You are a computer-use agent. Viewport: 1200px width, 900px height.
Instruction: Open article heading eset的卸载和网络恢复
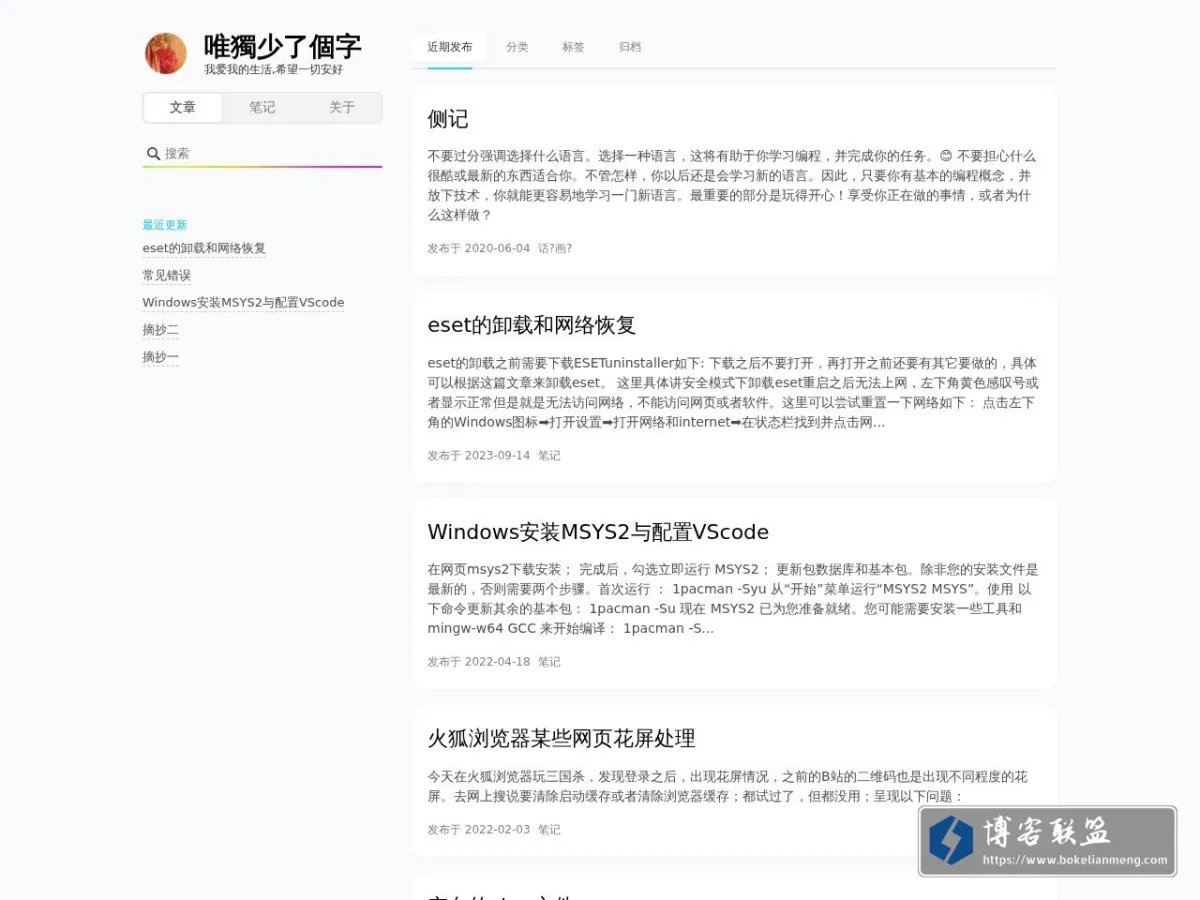(532, 325)
